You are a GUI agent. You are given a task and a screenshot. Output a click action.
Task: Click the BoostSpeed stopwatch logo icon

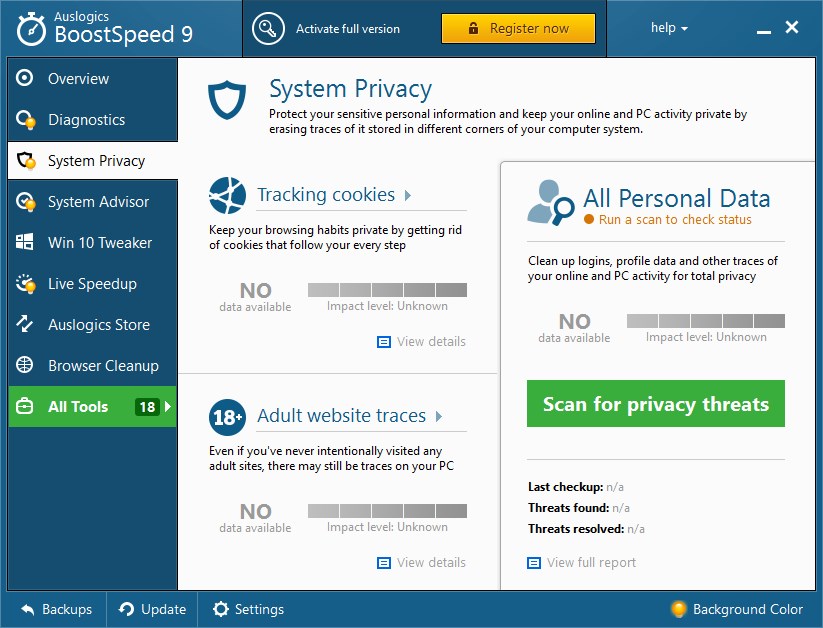31,29
